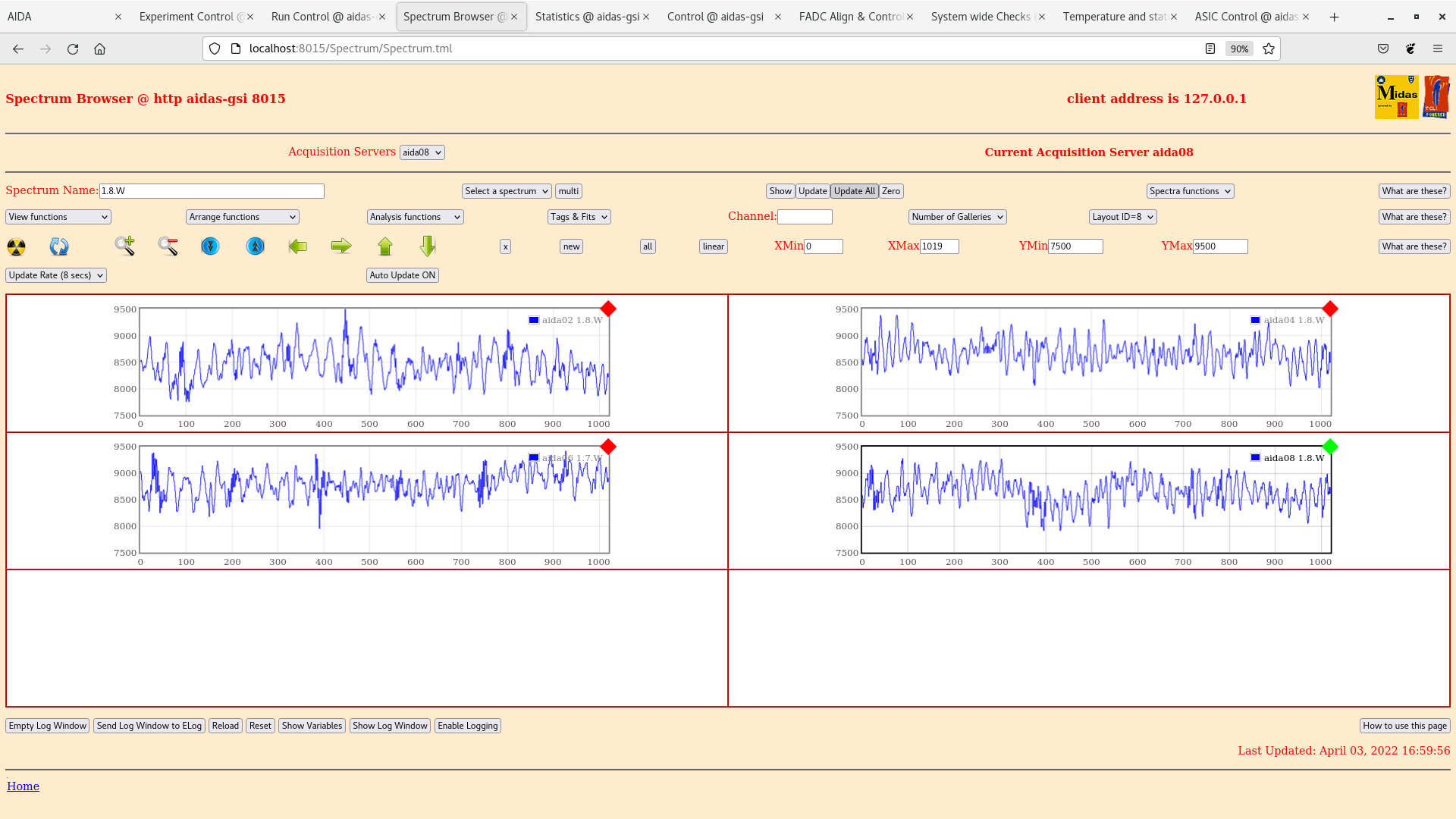The image size is (1456, 819).
Task: Expand the Tags & Fits dropdown
Action: [x=579, y=217]
